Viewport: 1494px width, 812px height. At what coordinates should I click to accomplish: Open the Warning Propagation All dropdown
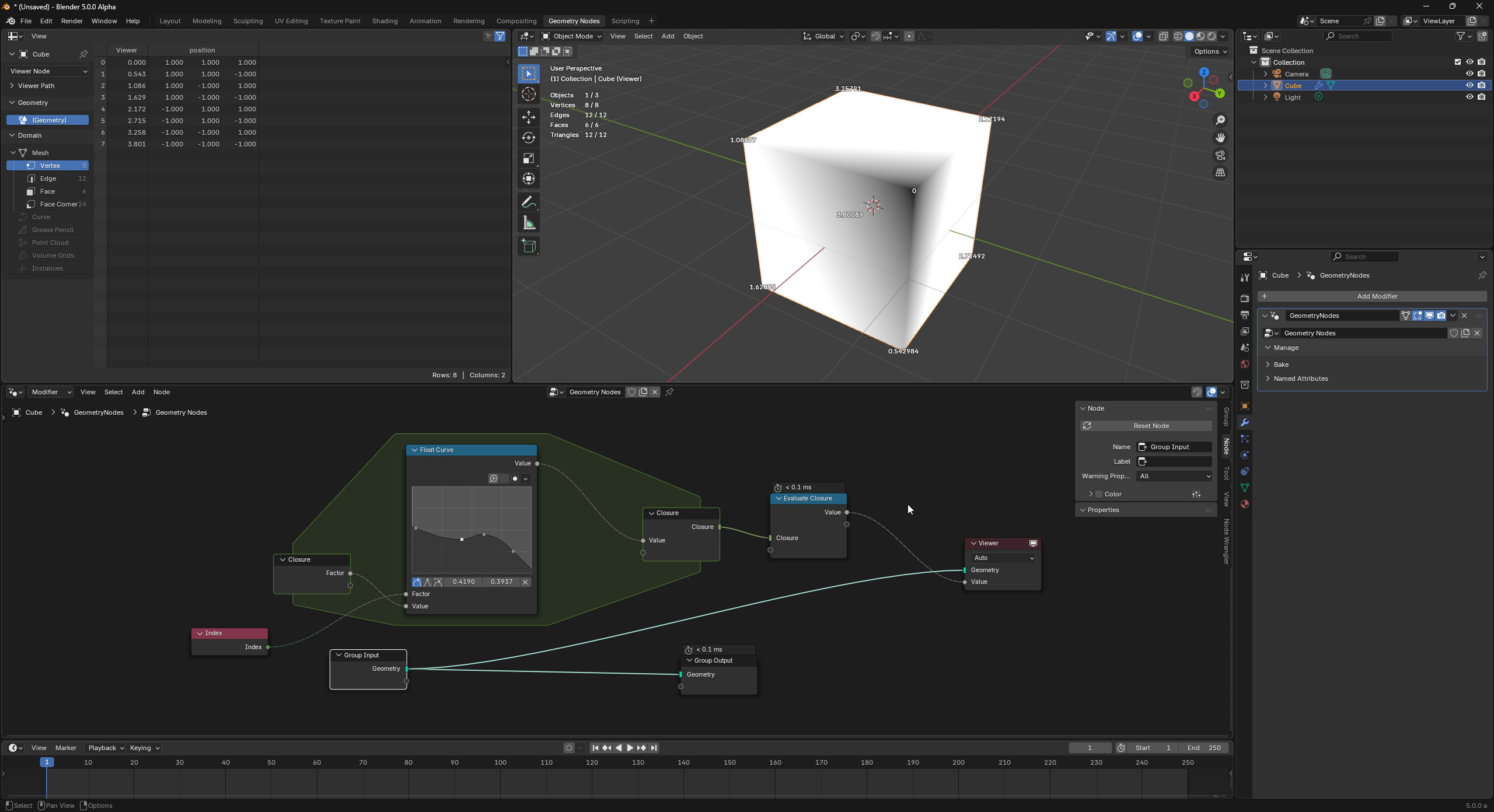pos(1174,477)
